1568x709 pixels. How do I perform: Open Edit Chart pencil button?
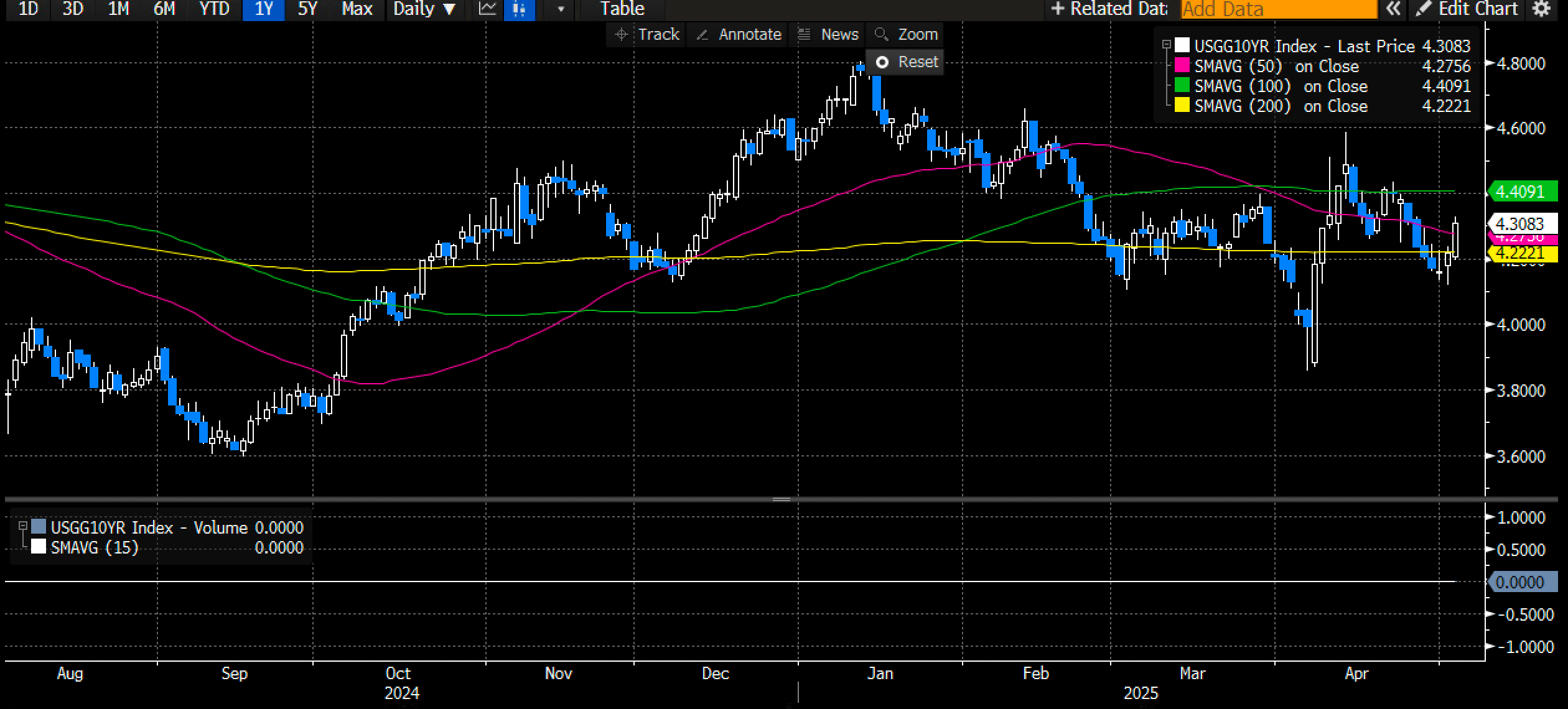click(1466, 9)
